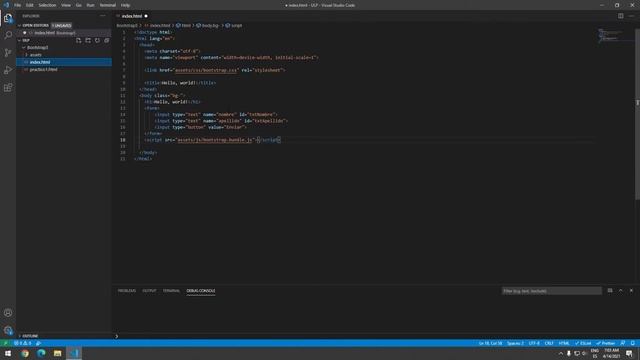Open Chrome from the Windows taskbar
Screen dimensions: 640x360
click(25, 353)
